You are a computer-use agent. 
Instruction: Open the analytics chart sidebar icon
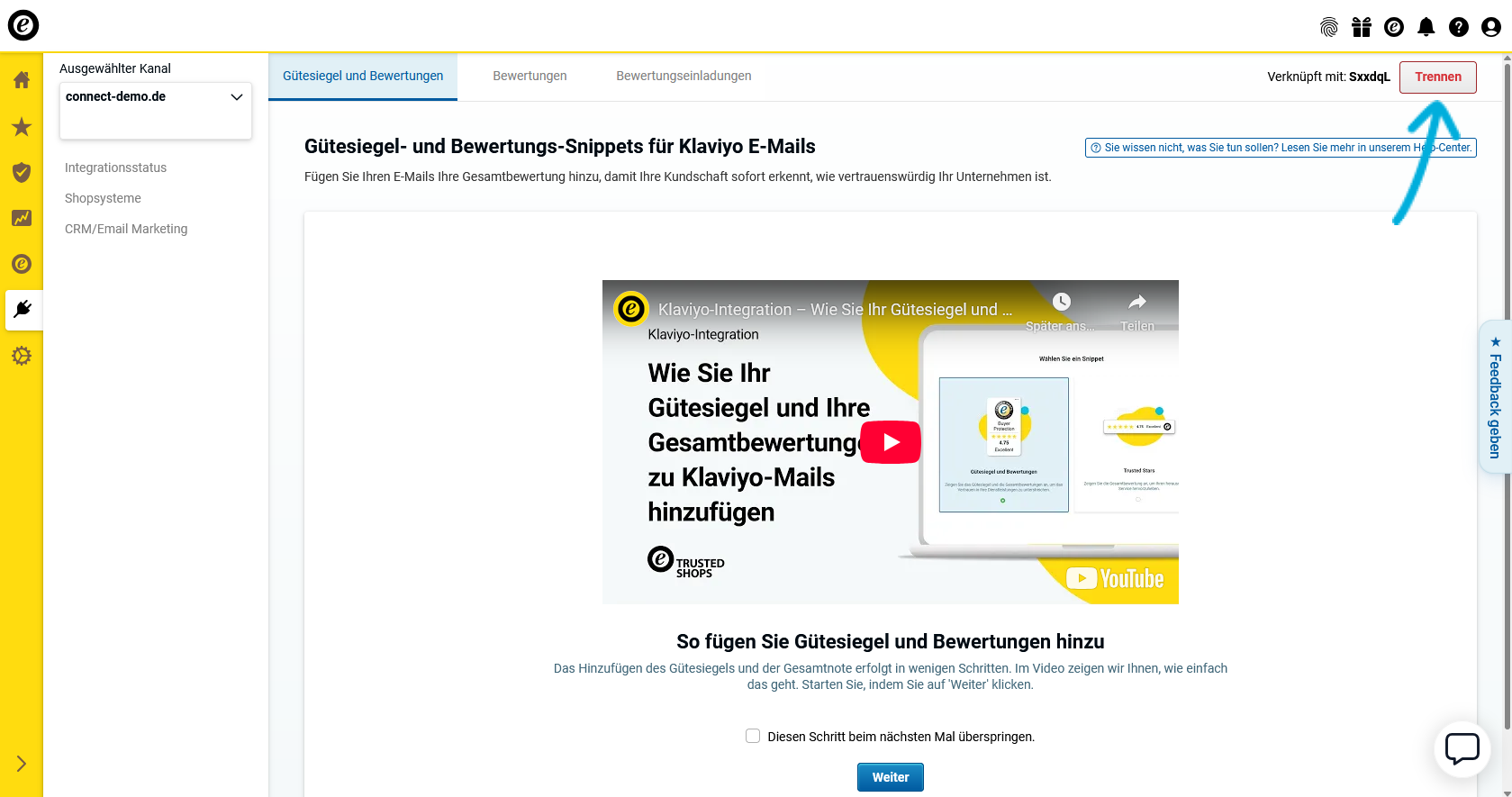coord(22,218)
